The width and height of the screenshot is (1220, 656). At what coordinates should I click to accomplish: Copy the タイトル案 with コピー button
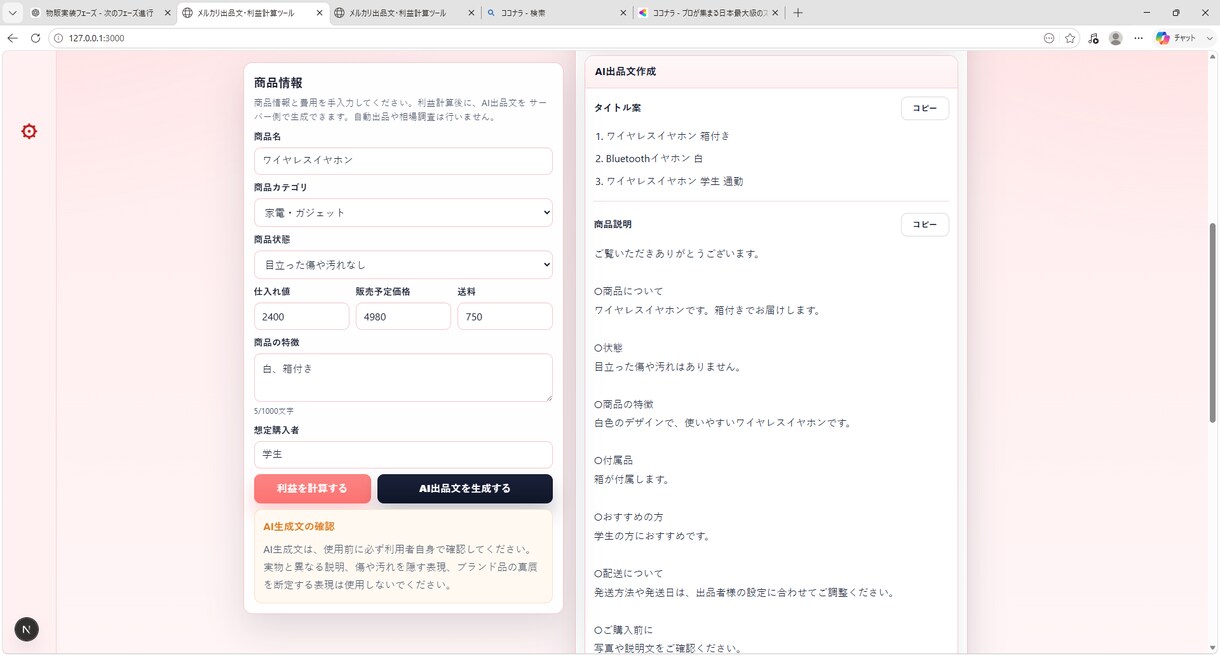925,108
